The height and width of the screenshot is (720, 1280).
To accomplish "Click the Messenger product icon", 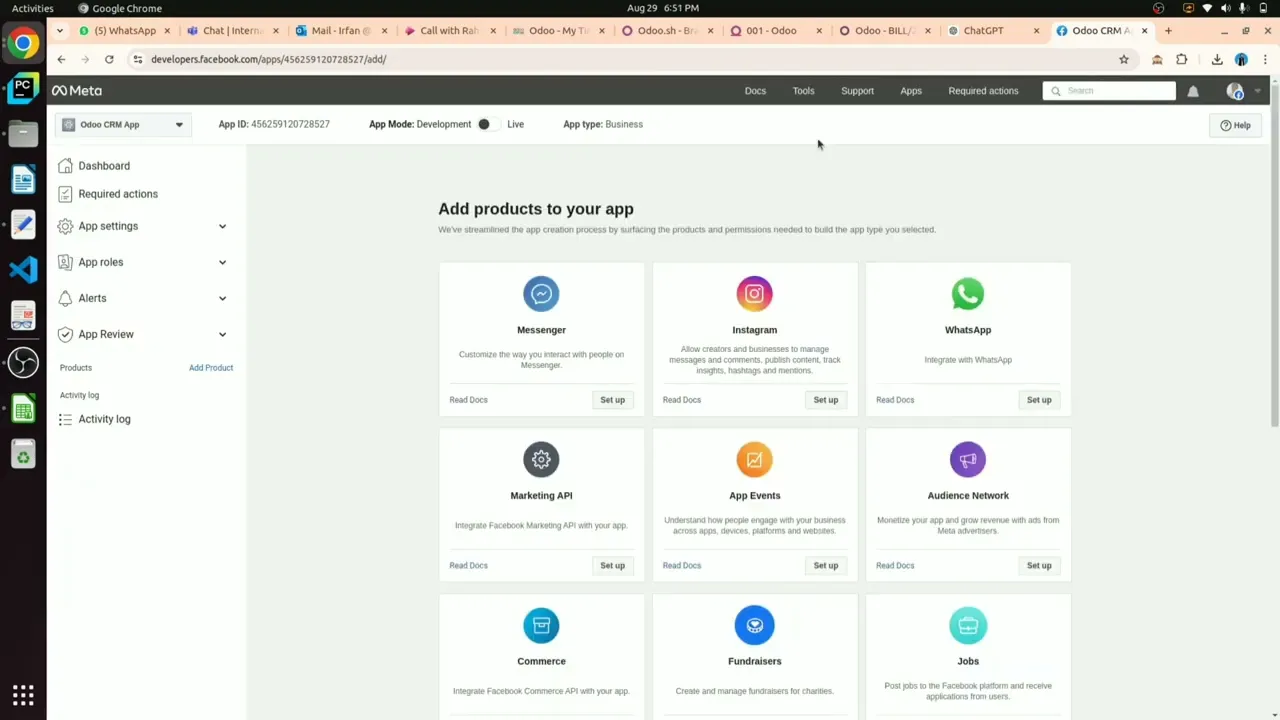I will point(541,294).
